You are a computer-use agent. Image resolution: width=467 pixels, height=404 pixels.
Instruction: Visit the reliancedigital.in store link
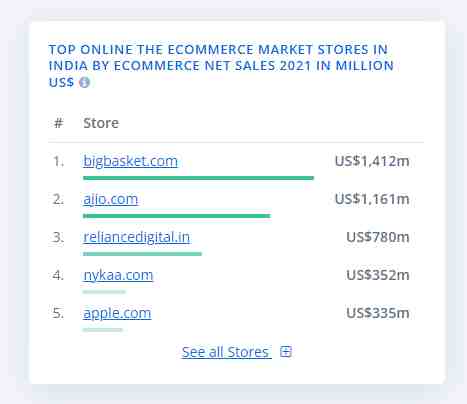137,237
